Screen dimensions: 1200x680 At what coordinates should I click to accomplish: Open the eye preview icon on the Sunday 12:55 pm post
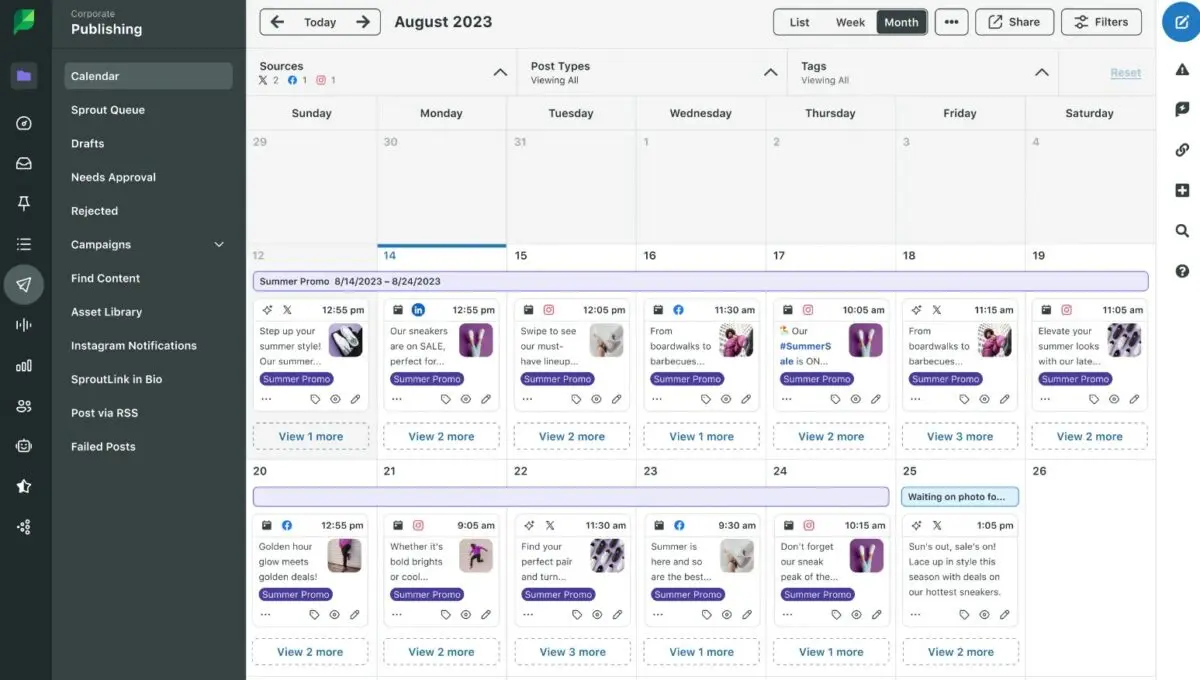pyautogui.click(x=335, y=398)
